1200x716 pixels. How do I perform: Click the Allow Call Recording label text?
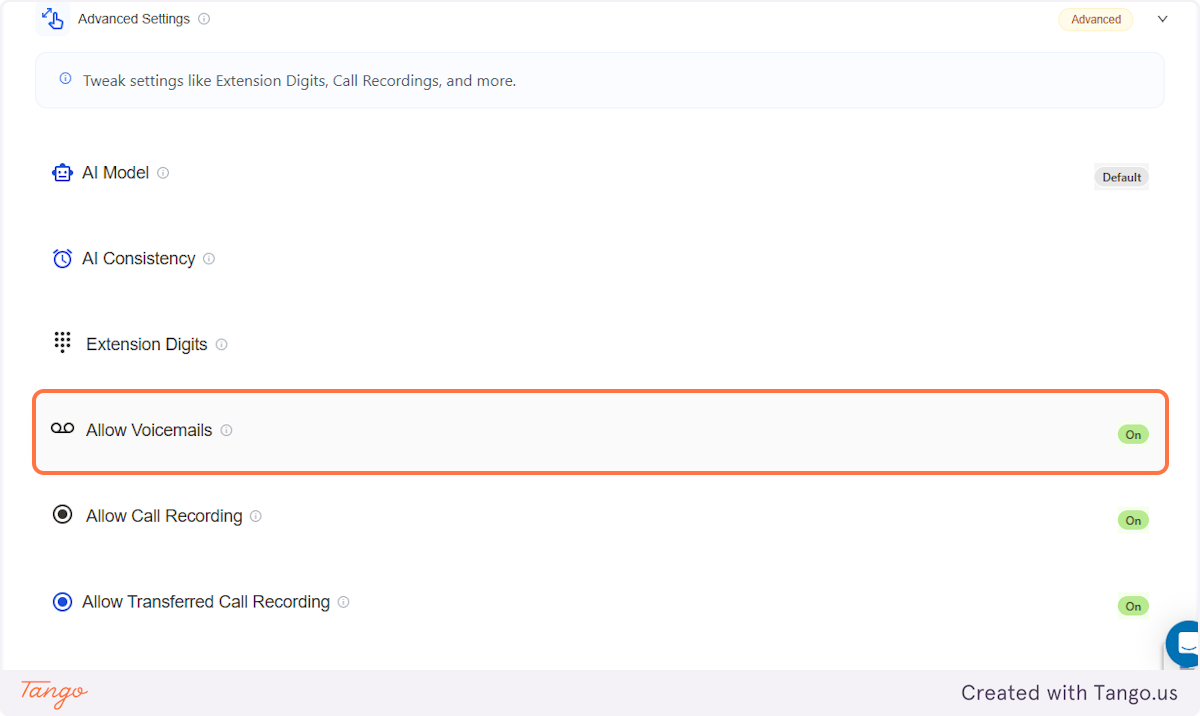164,517
